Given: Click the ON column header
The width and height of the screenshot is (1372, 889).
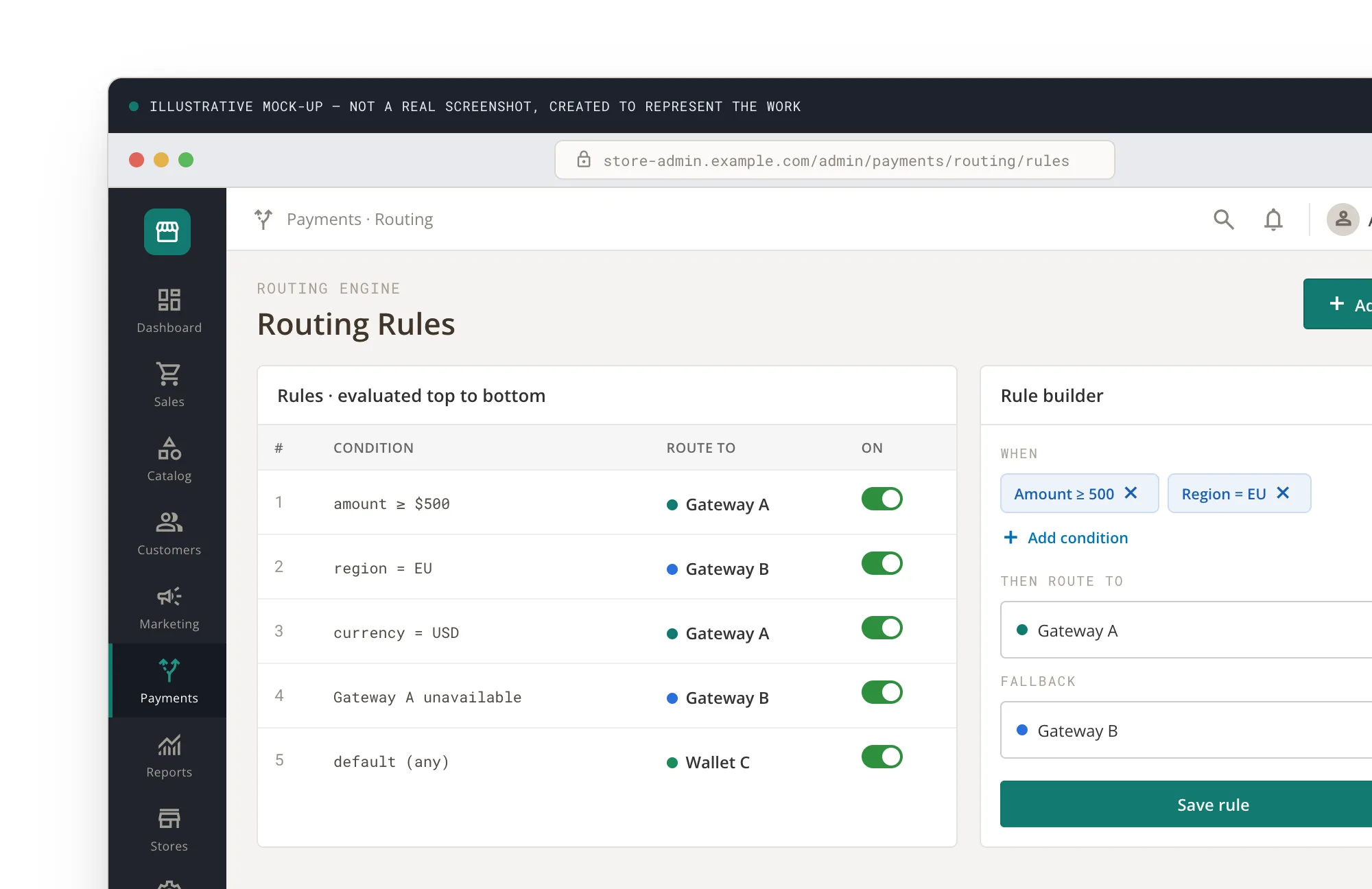Looking at the screenshot, I should (872, 448).
